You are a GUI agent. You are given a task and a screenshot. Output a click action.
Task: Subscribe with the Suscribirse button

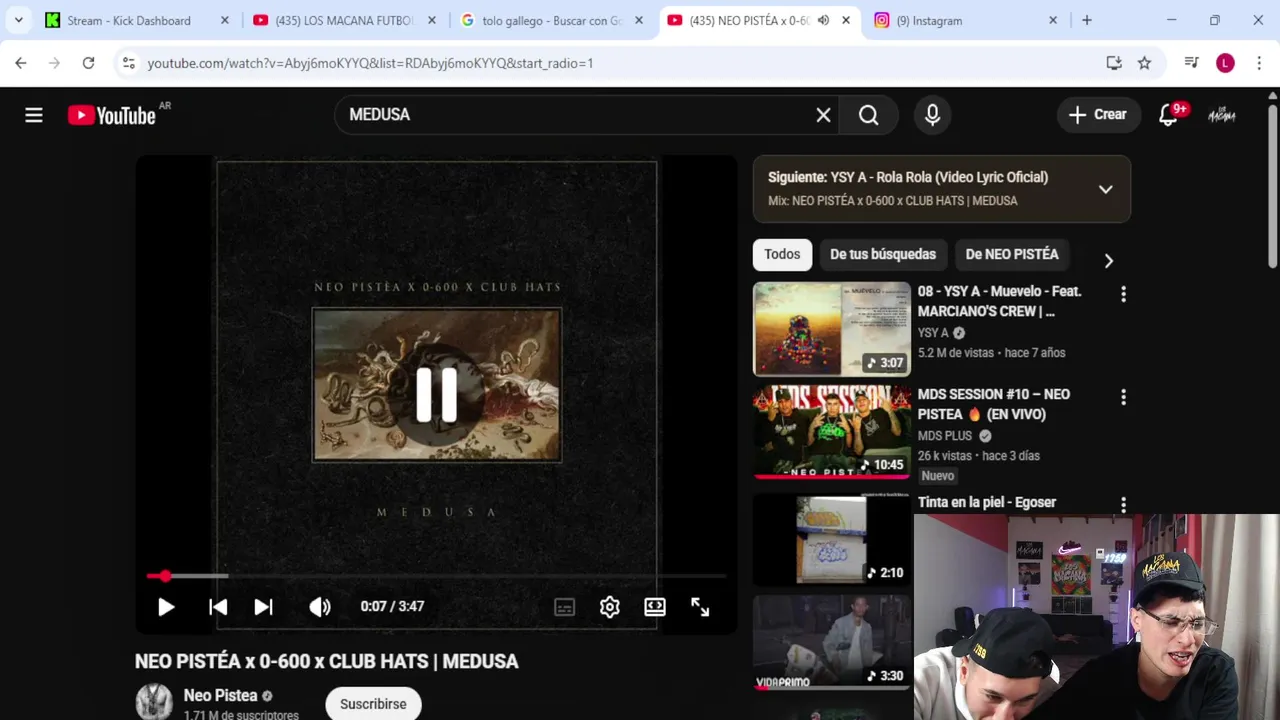(373, 704)
